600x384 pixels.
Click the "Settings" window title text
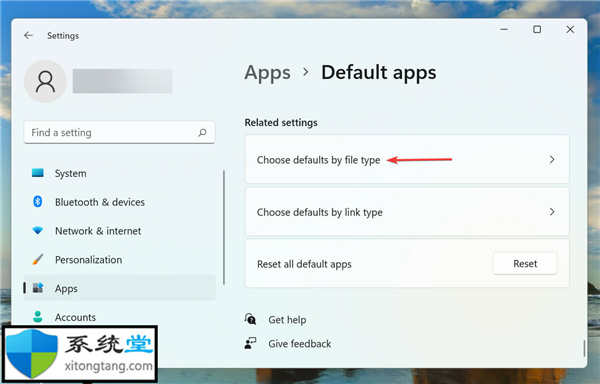[63, 36]
